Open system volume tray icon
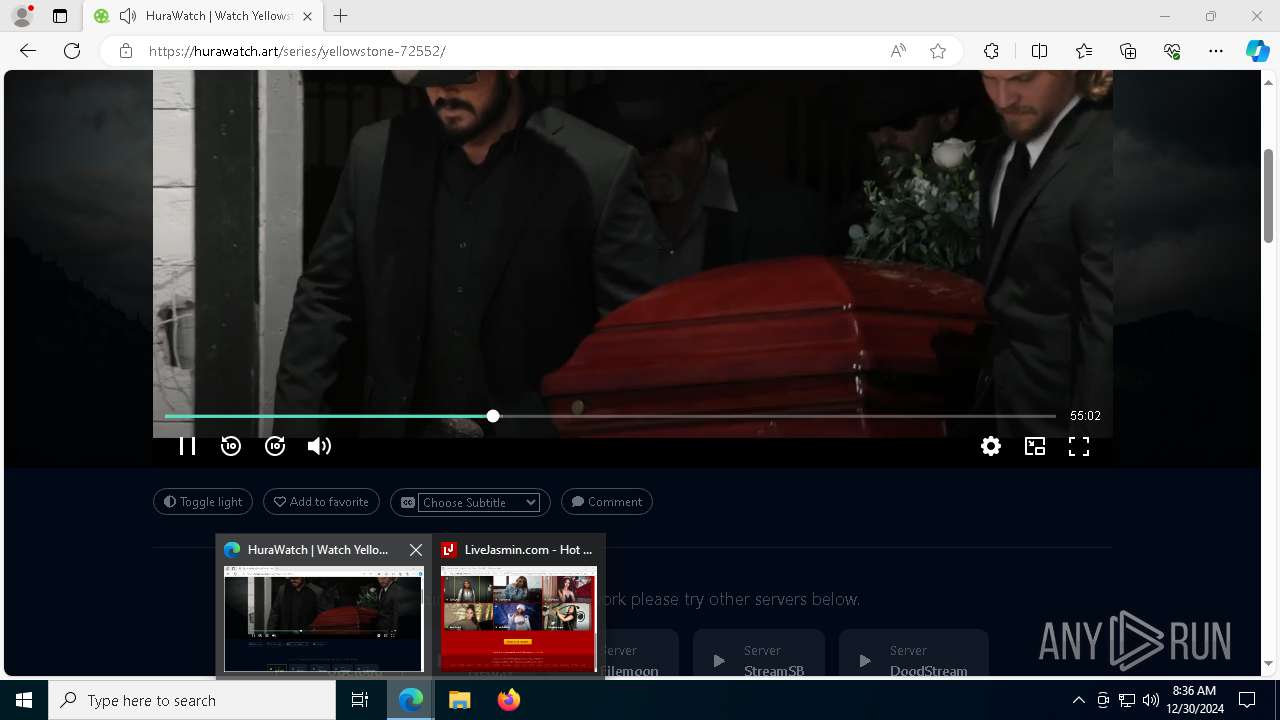Screen dimensions: 1280x720 (x=1150, y=700)
